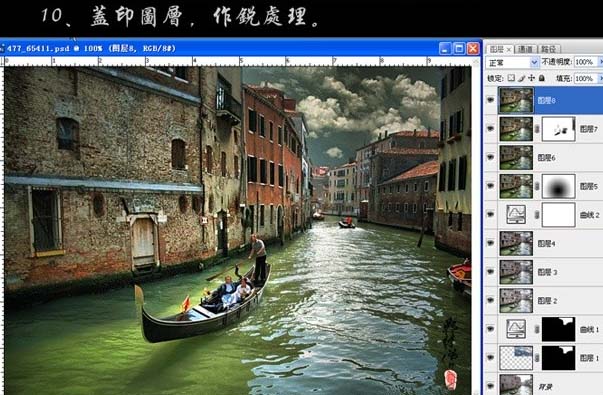603x395 pixels.
Task: Click the lock all padlock icon
Action: pos(542,78)
